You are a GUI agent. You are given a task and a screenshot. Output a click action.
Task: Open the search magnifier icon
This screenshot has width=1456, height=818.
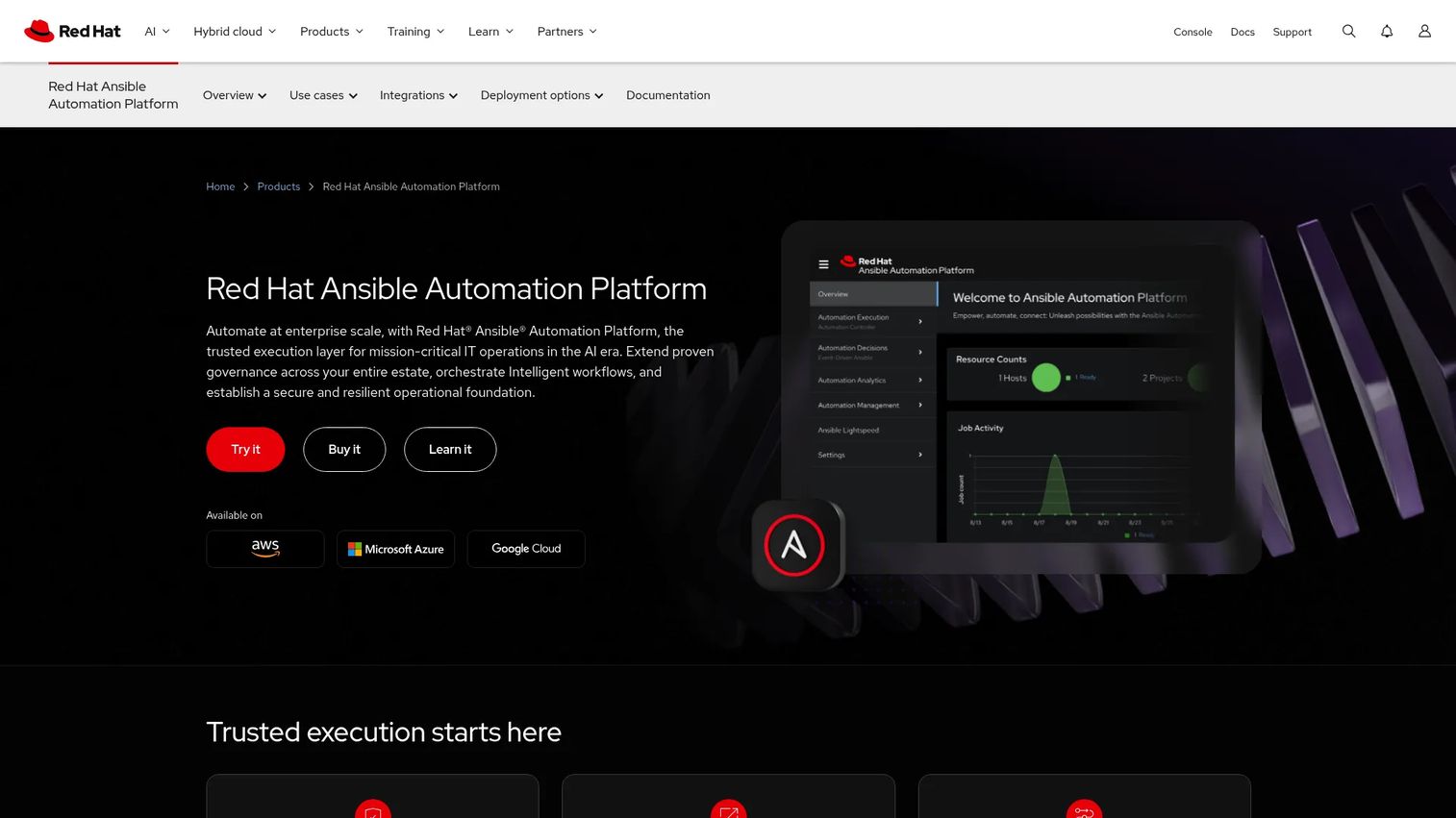[1348, 31]
